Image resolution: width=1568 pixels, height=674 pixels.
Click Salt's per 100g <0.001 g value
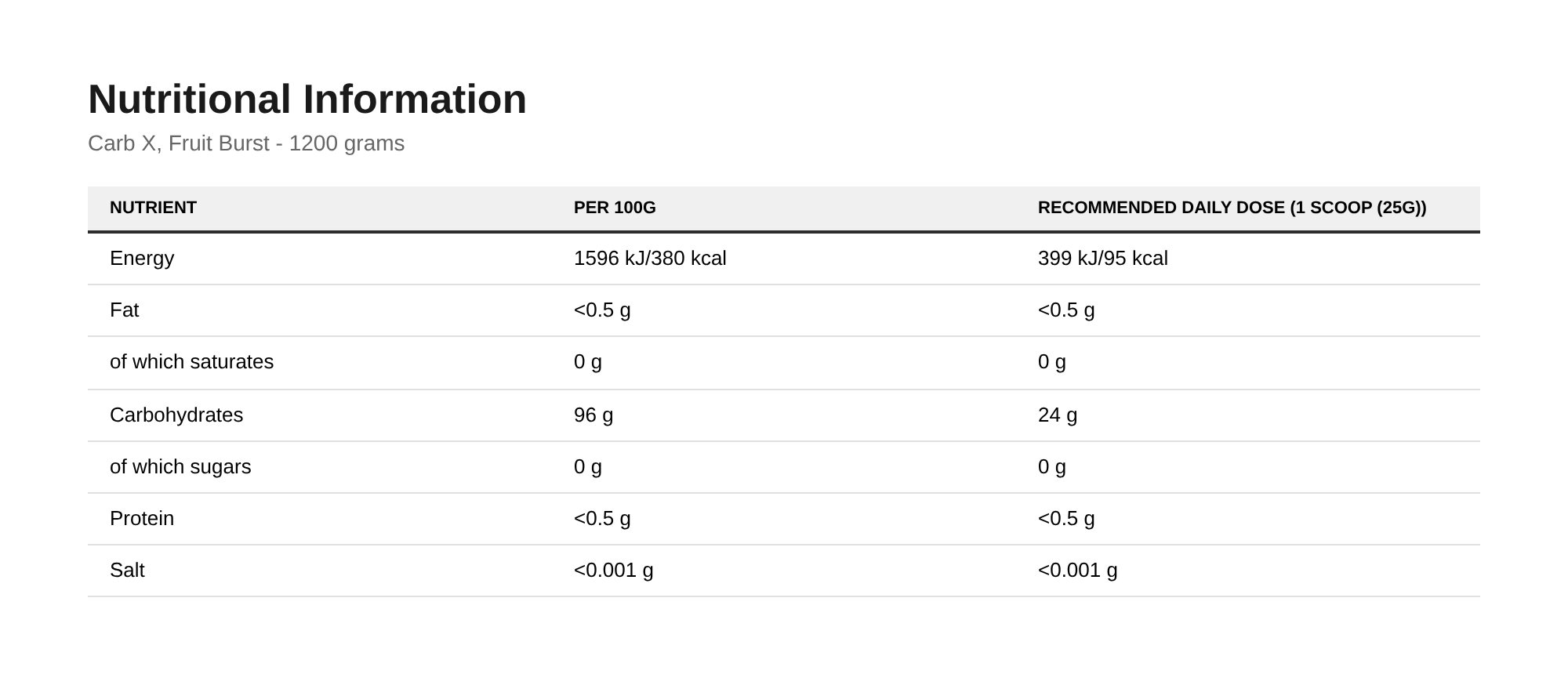pos(614,571)
